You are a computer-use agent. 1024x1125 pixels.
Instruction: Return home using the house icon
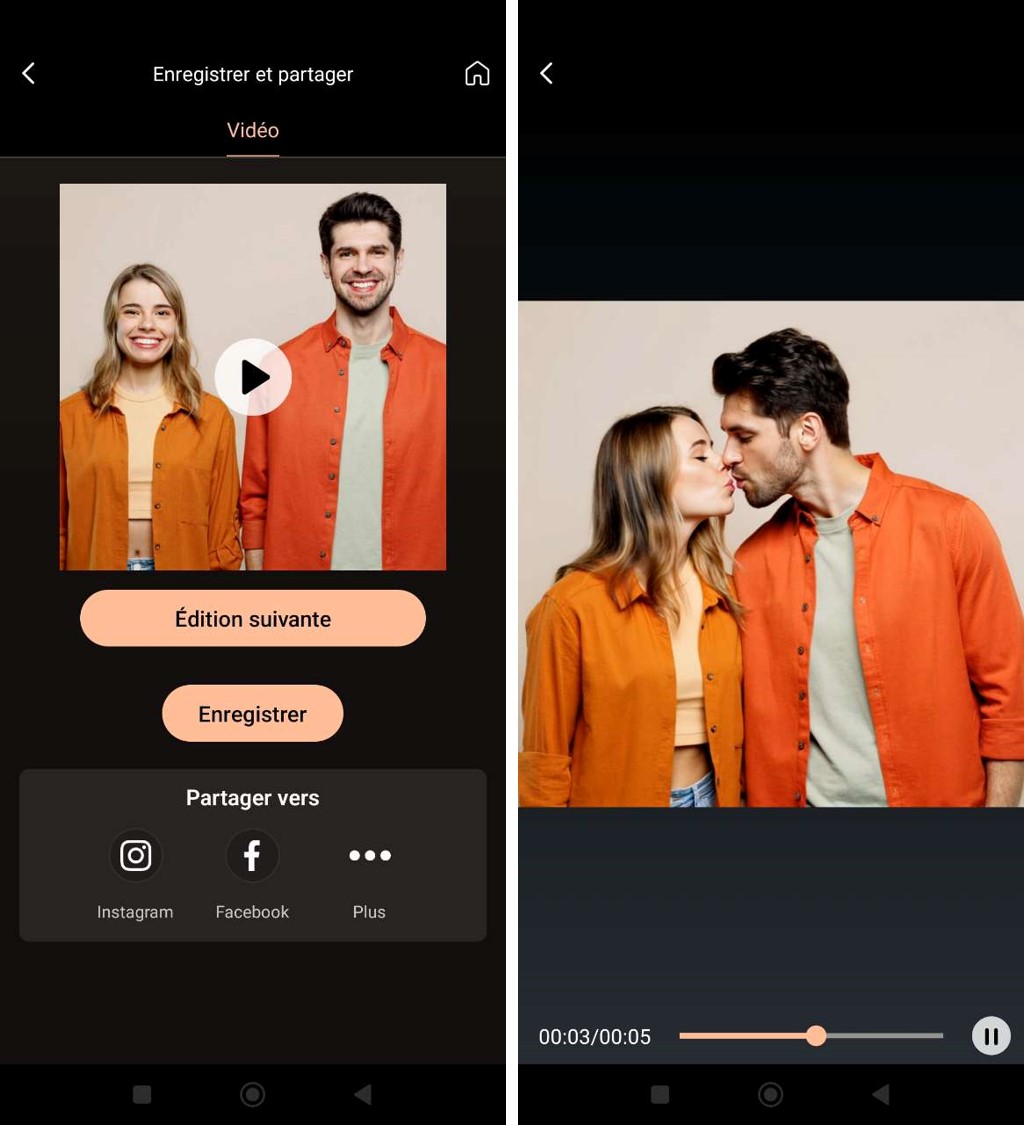(x=477, y=73)
